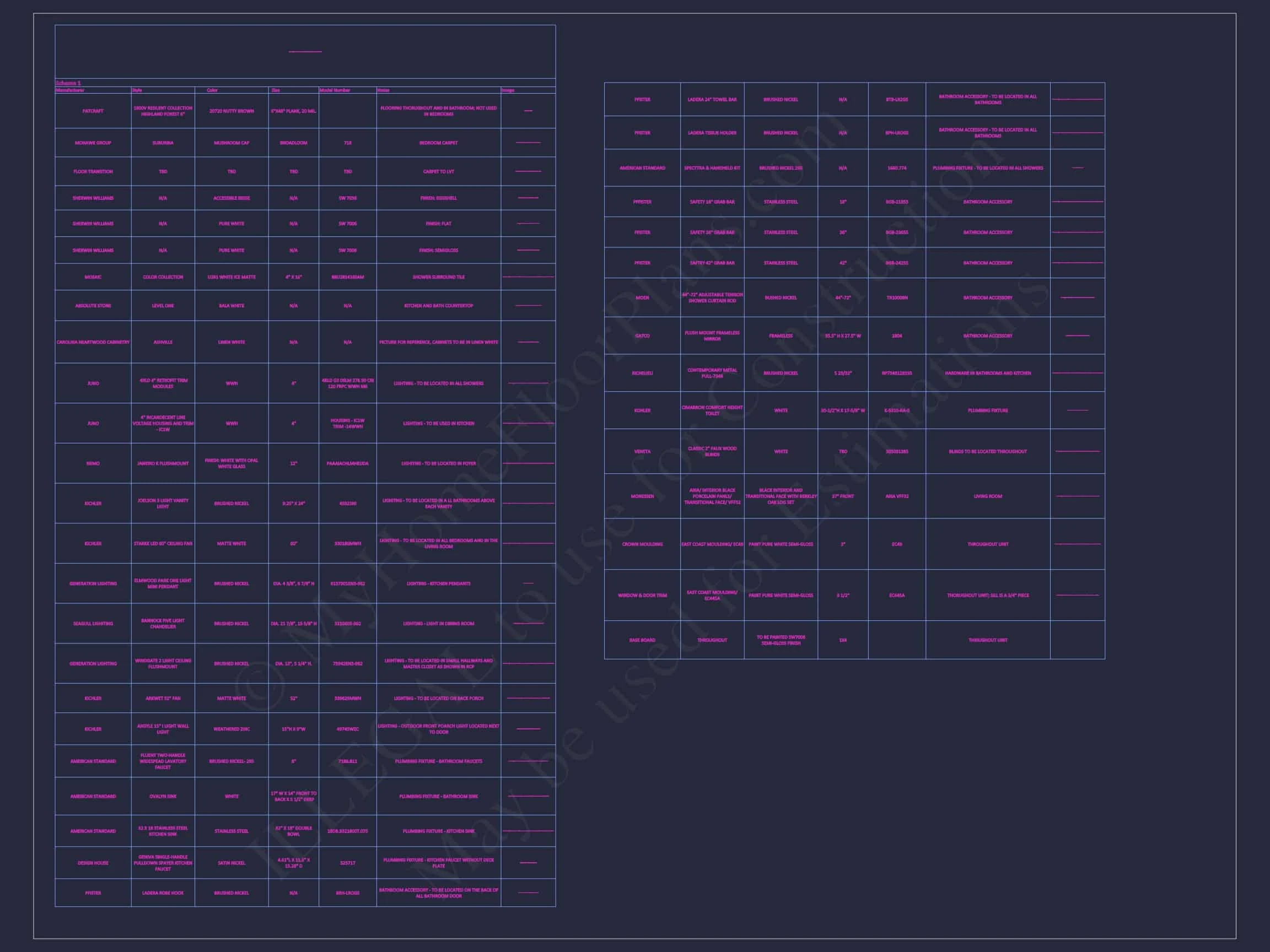1270x952 pixels.
Task: Click the LADERA 24" TOWEL BAR cell
Action: pyautogui.click(x=712, y=100)
